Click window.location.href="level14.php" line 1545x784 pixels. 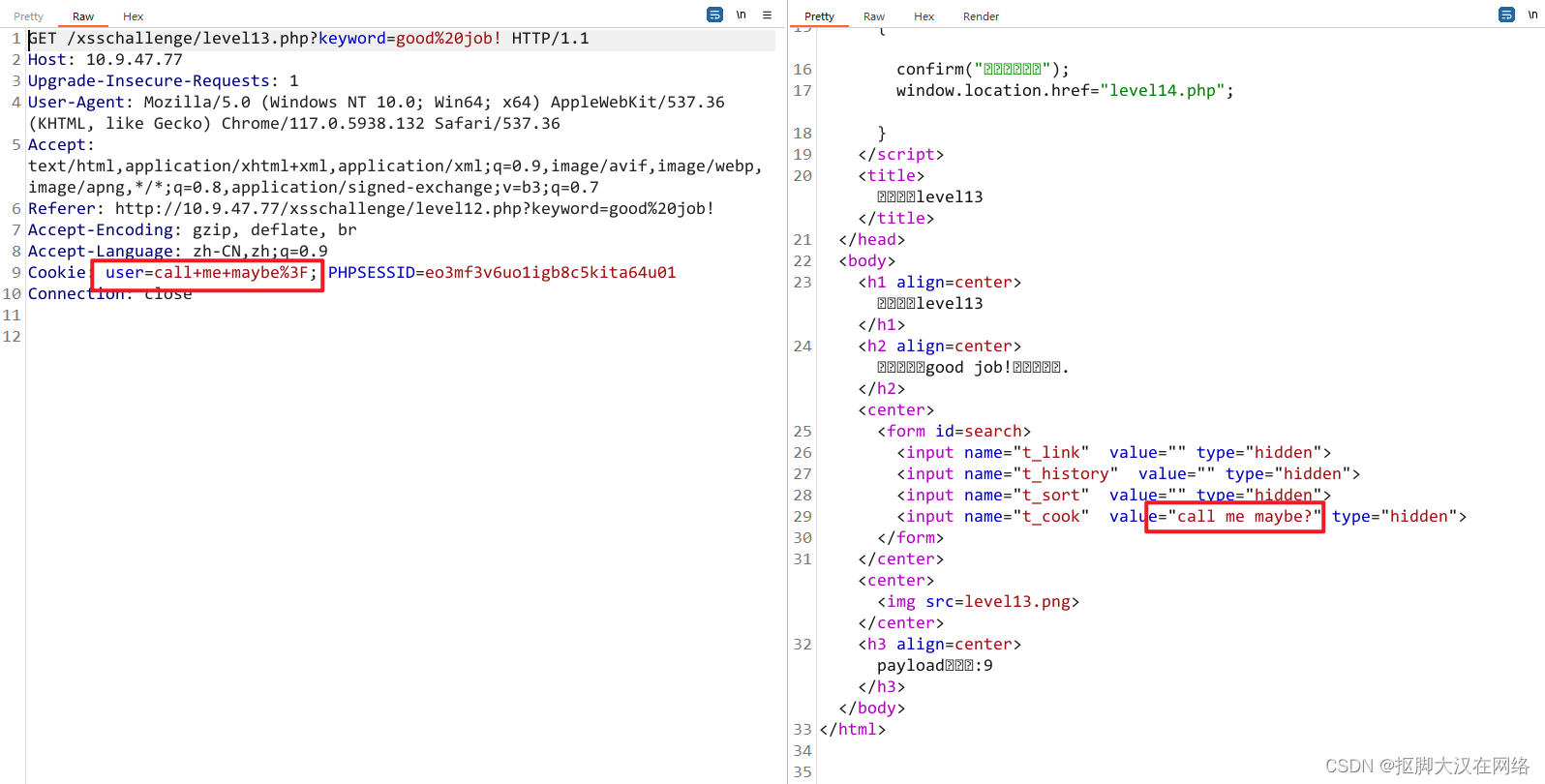pyautogui.click(x=1066, y=91)
